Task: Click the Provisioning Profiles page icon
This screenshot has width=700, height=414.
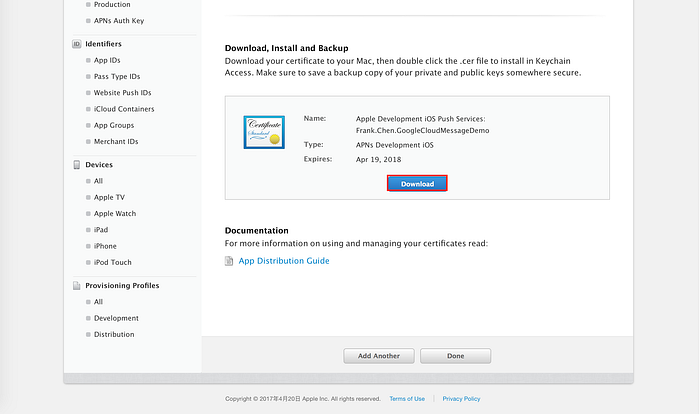Action: [x=77, y=286]
